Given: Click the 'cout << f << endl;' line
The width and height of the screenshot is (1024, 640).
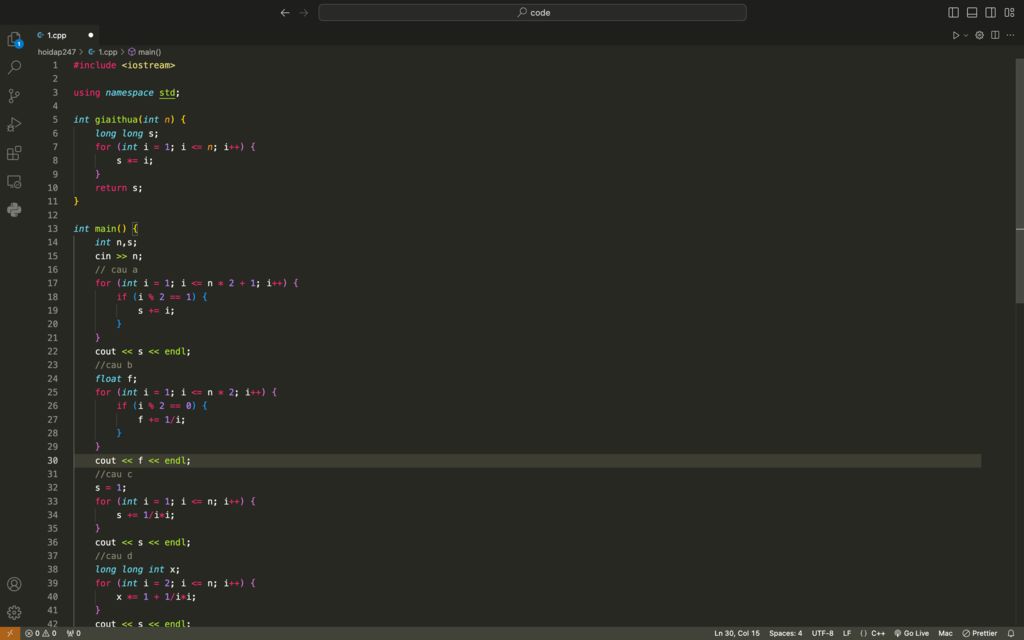Looking at the screenshot, I should click(x=142, y=460).
